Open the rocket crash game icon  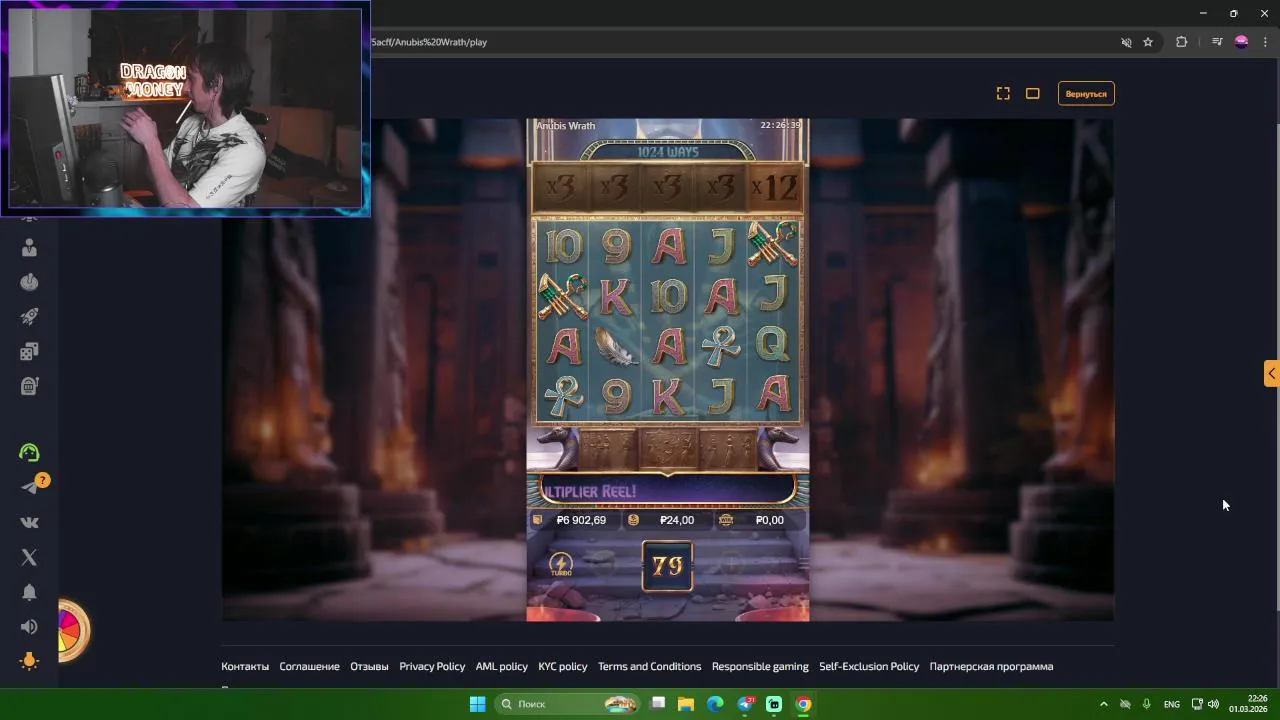[x=29, y=316]
